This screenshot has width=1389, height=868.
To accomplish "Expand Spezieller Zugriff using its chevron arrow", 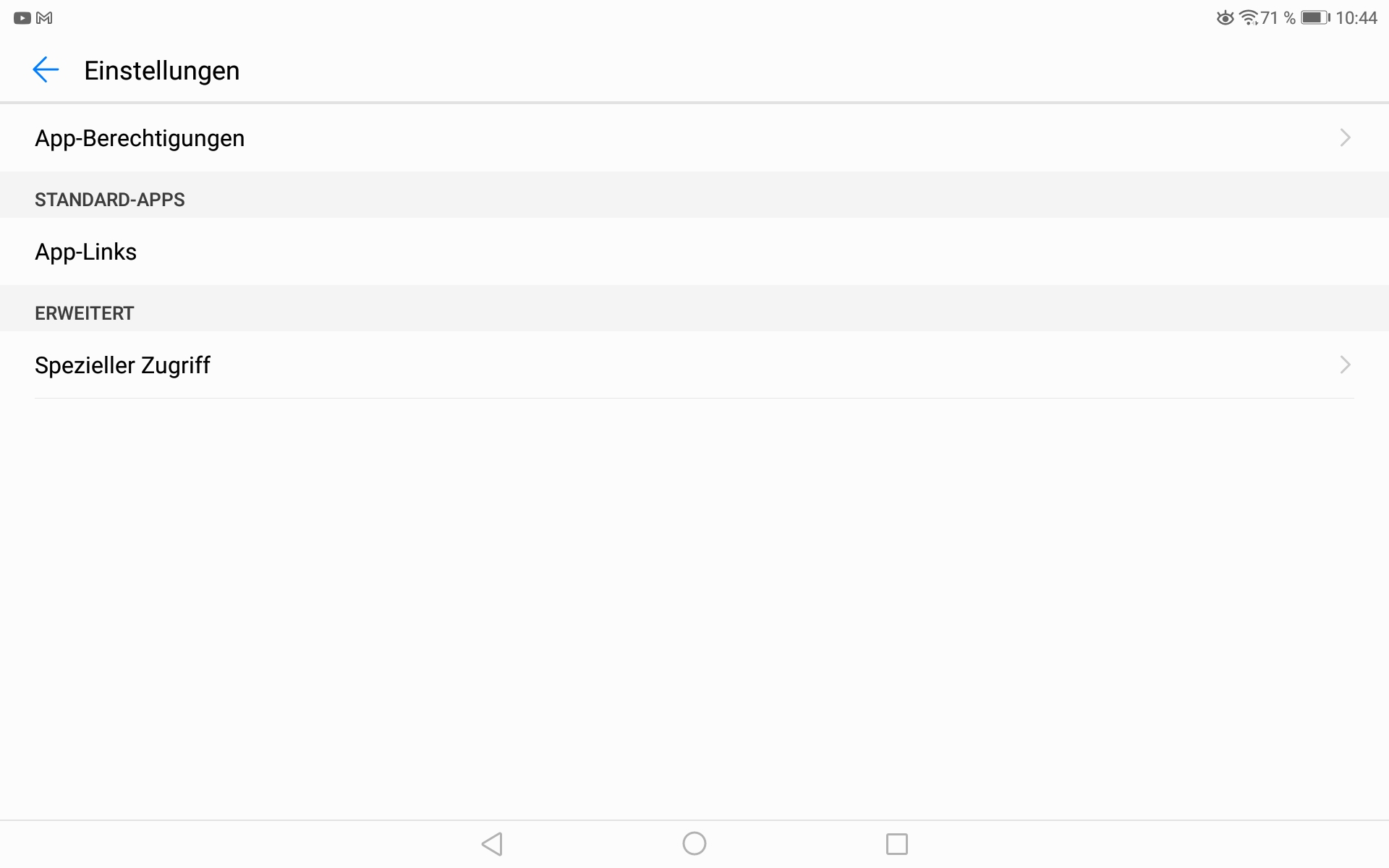I will point(1345,365).
